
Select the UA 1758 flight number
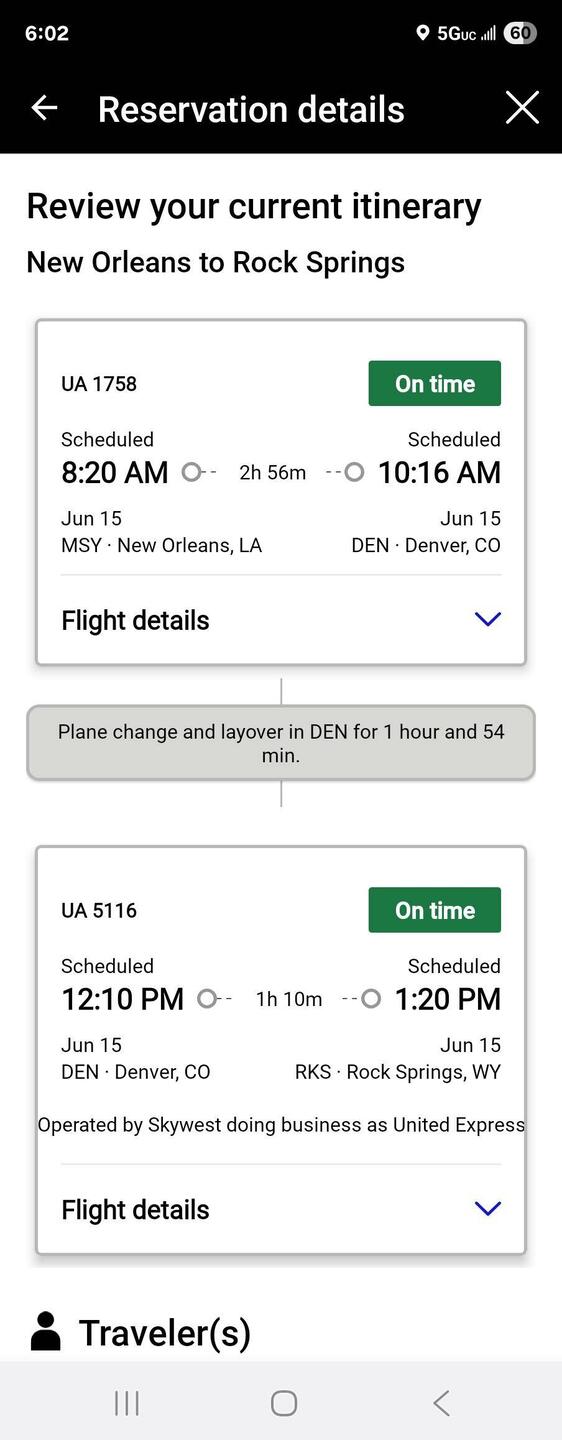99,384
